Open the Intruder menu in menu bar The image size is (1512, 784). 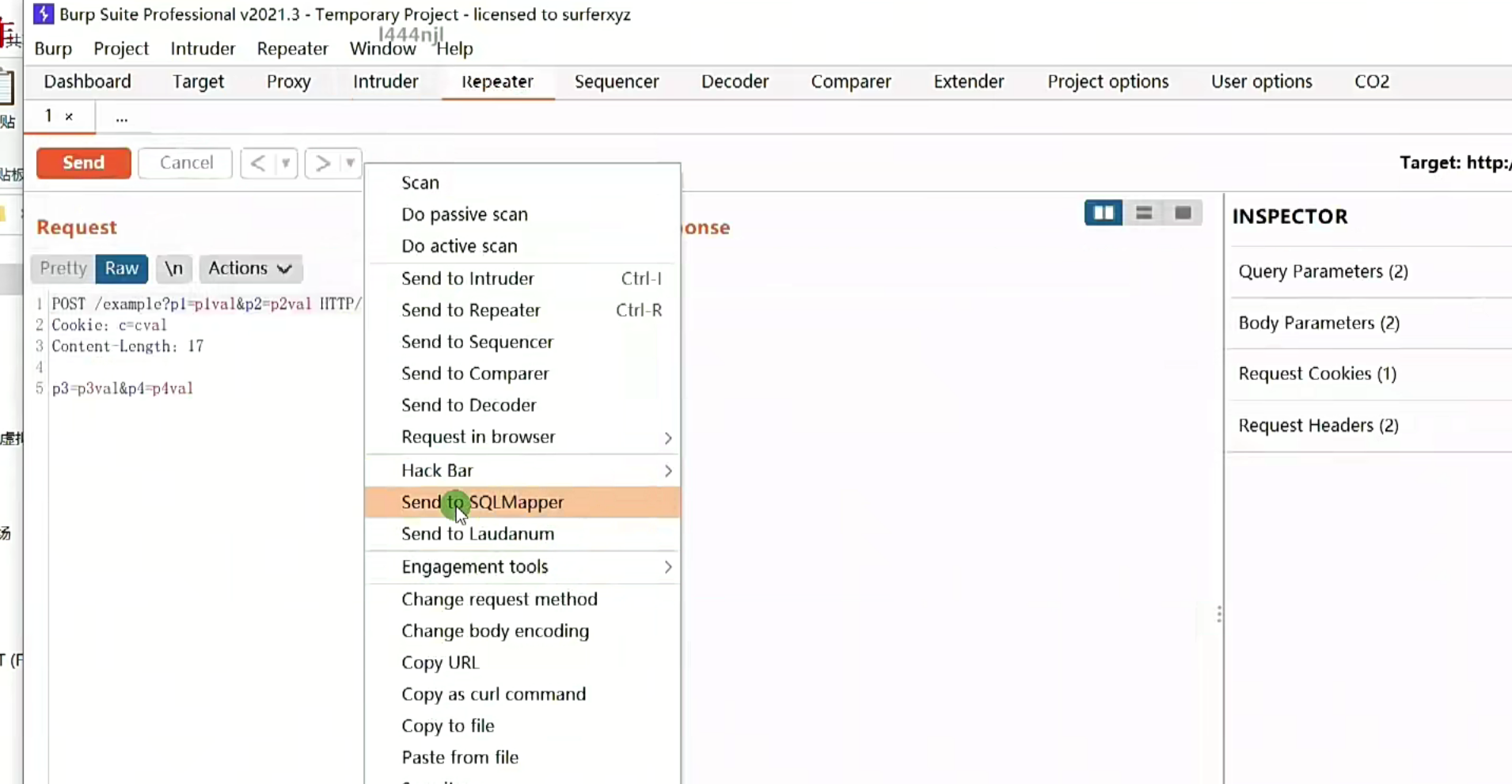pos(203,49)
